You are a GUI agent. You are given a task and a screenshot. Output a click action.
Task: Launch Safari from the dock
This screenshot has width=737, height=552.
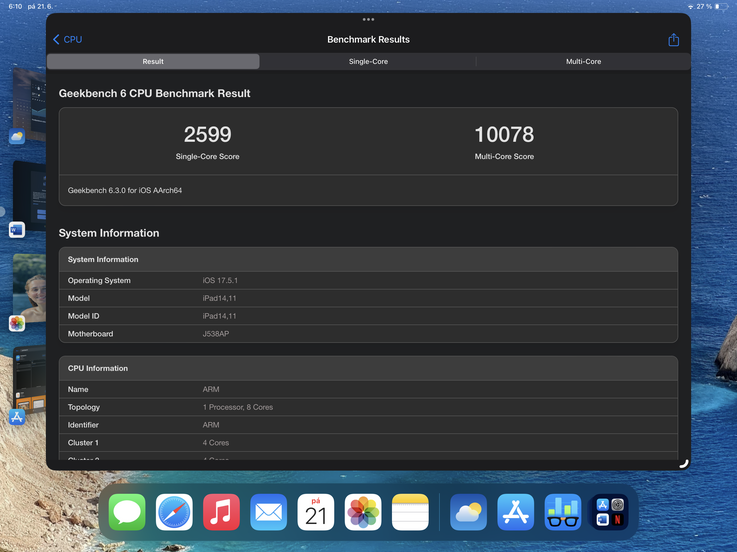174,512
